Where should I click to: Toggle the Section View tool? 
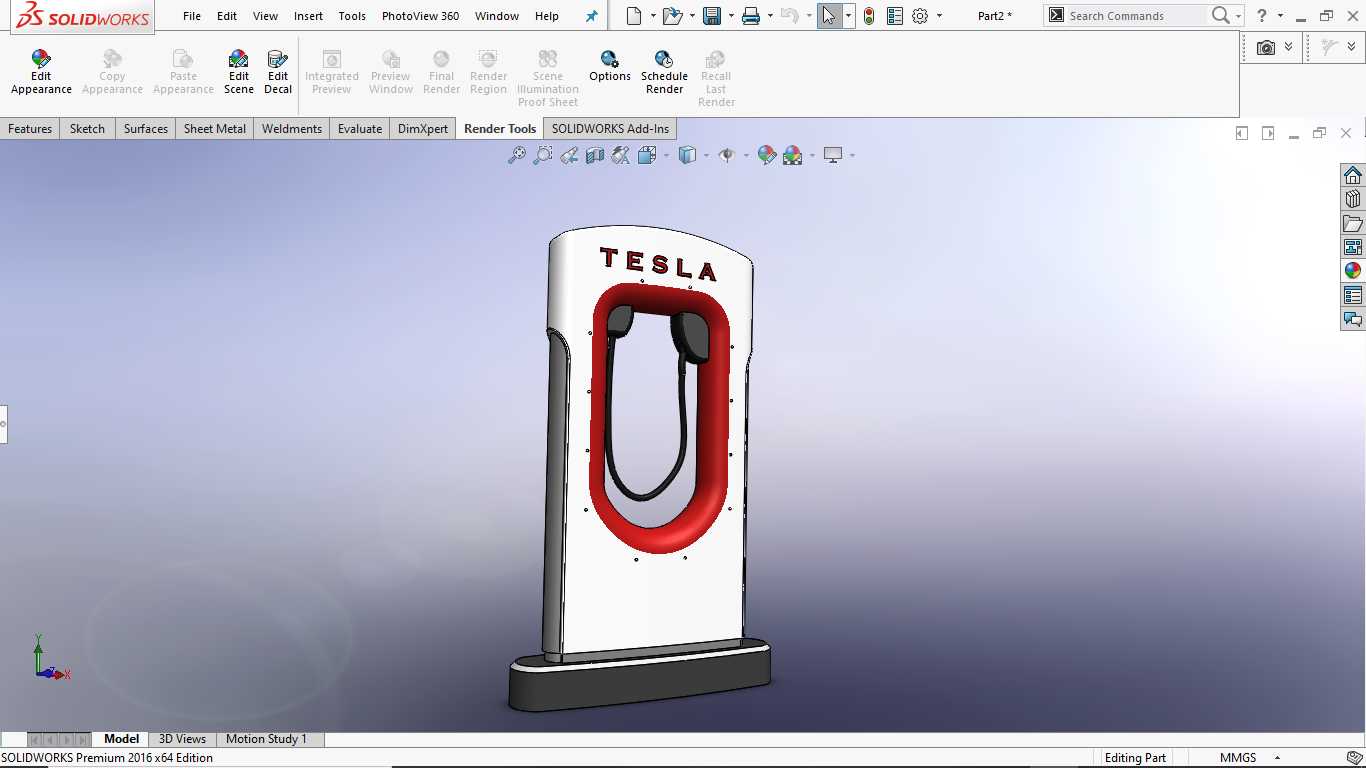pyautogui.click(x=595, y=155)
